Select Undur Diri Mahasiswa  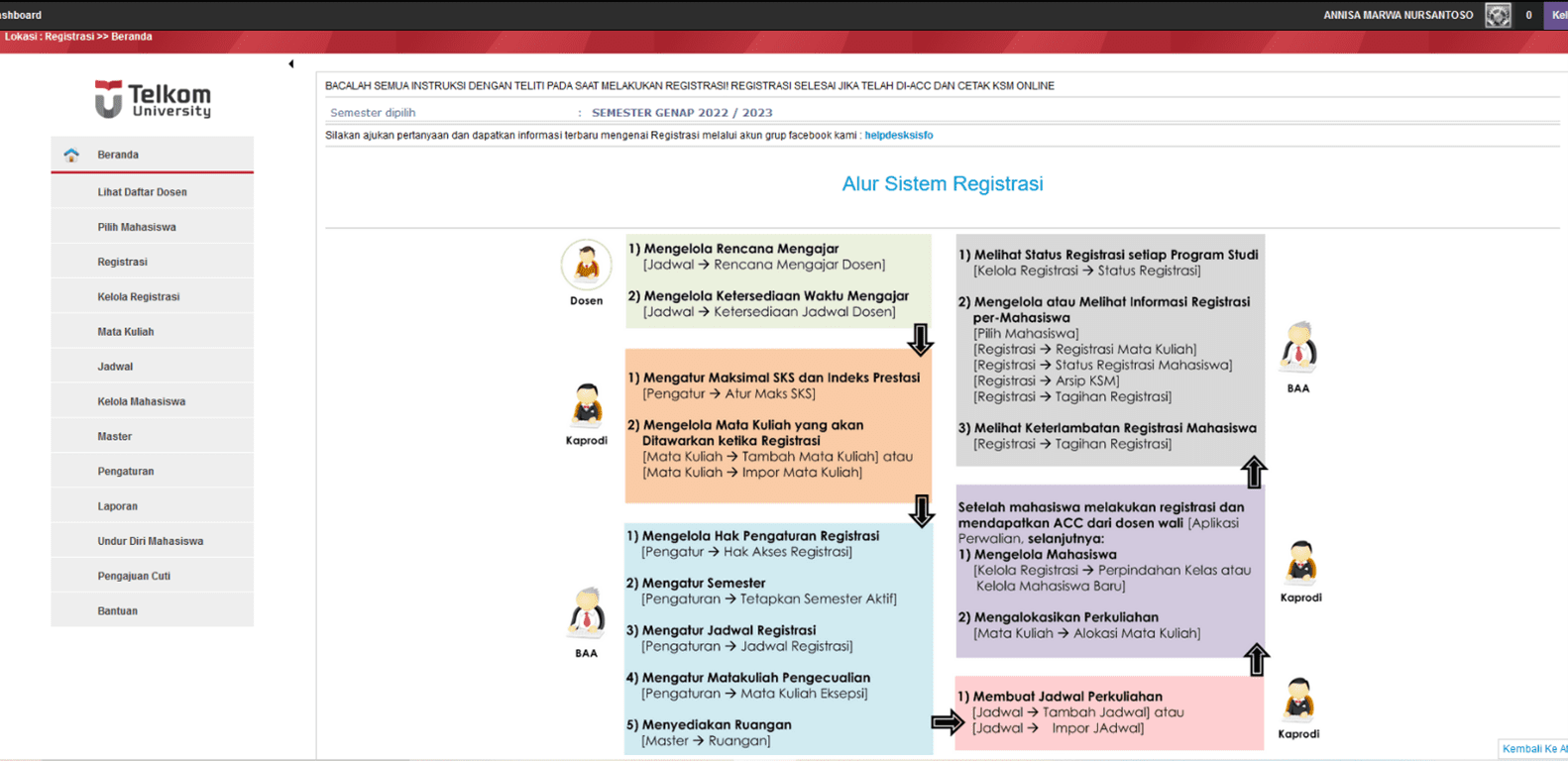pos(150,541)
